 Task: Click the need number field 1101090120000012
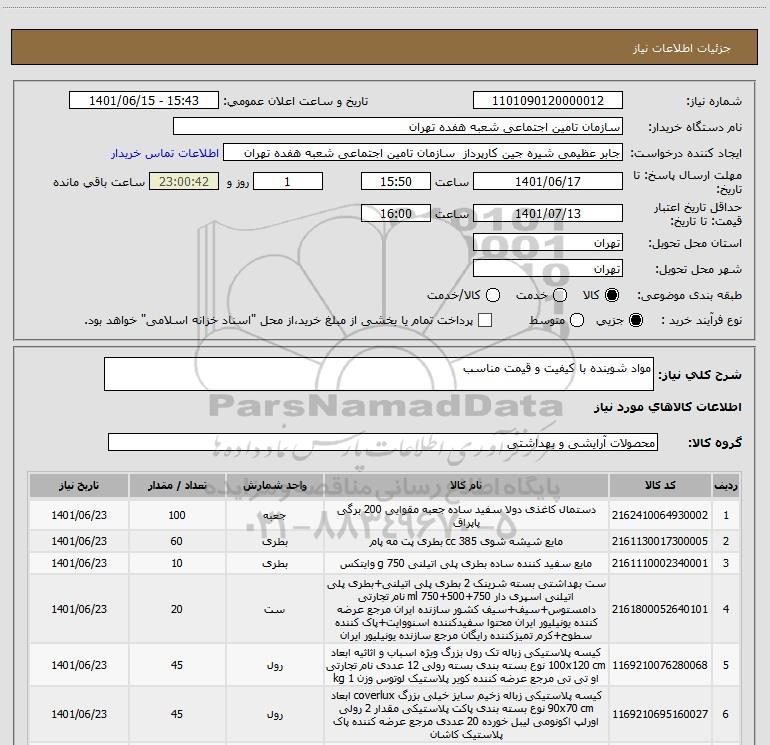548,100
